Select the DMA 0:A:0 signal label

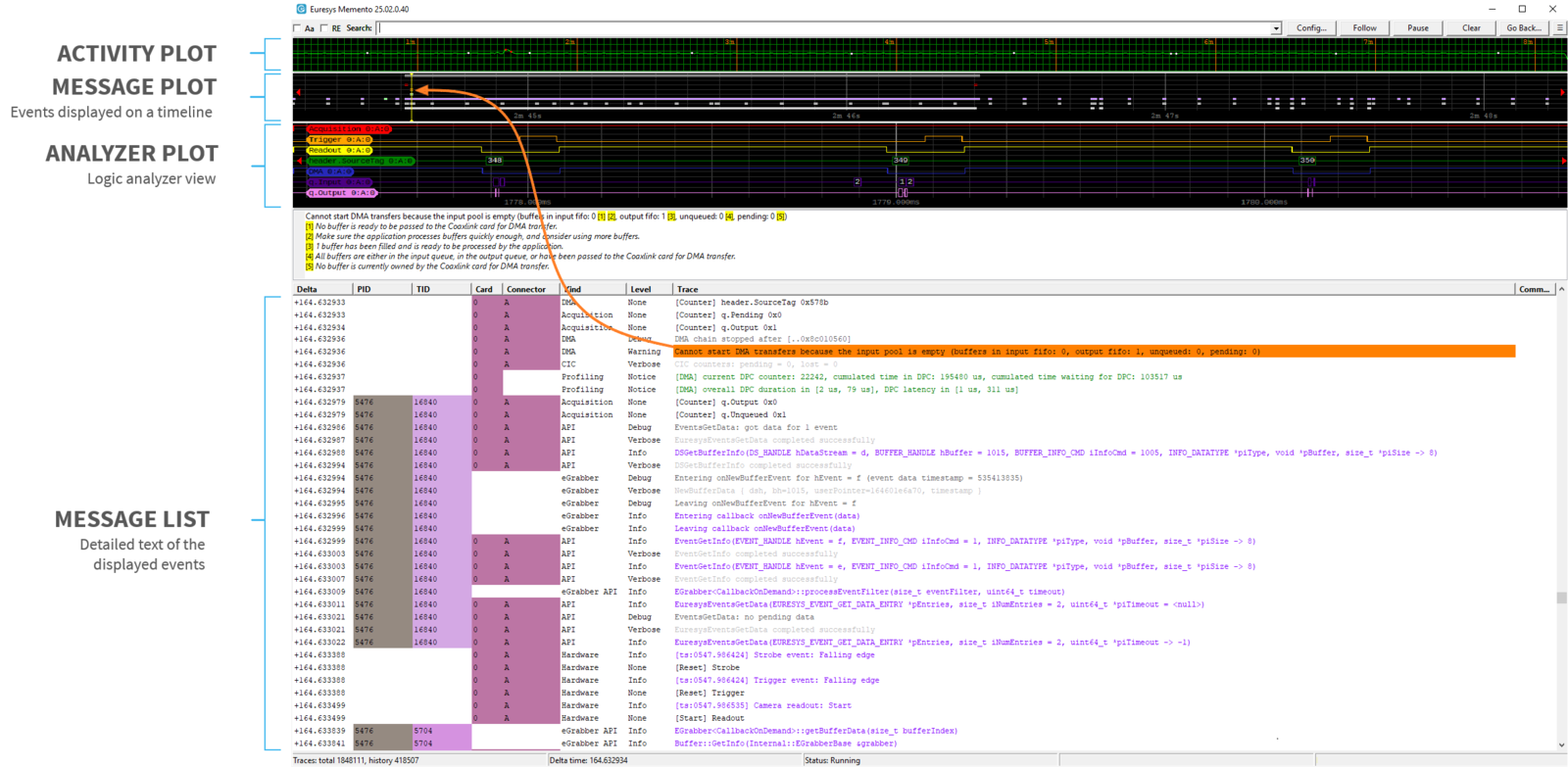[330, 171]
